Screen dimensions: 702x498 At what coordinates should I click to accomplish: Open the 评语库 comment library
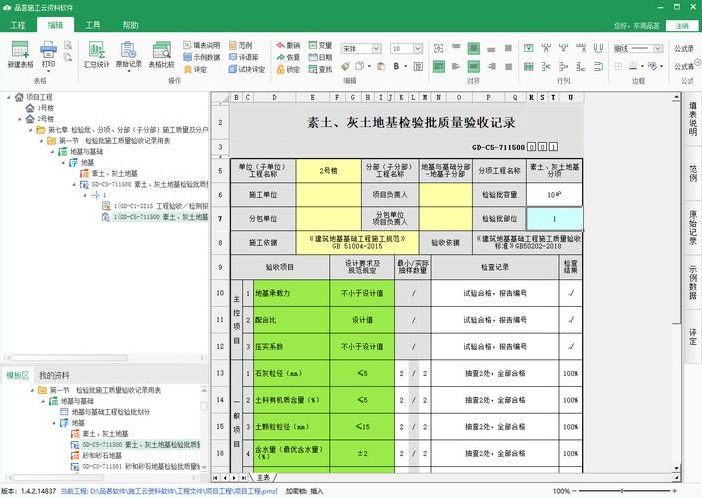[x=244, y=57]
